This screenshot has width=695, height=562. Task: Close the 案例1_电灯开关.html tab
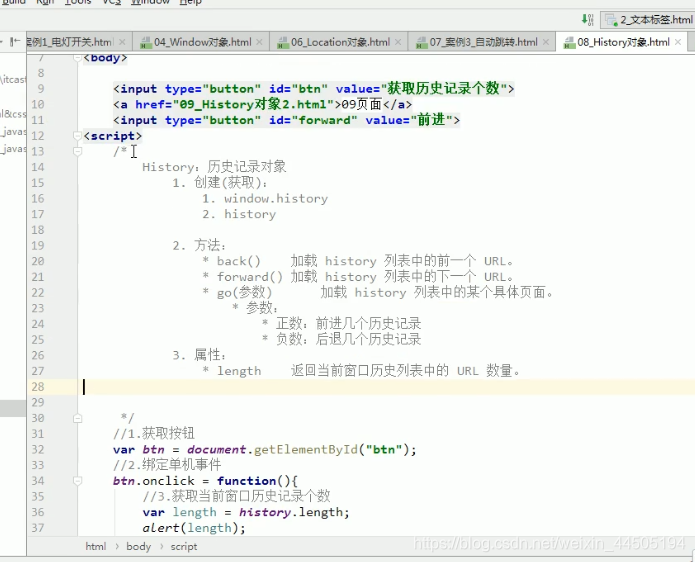click(x=122, y=42)
